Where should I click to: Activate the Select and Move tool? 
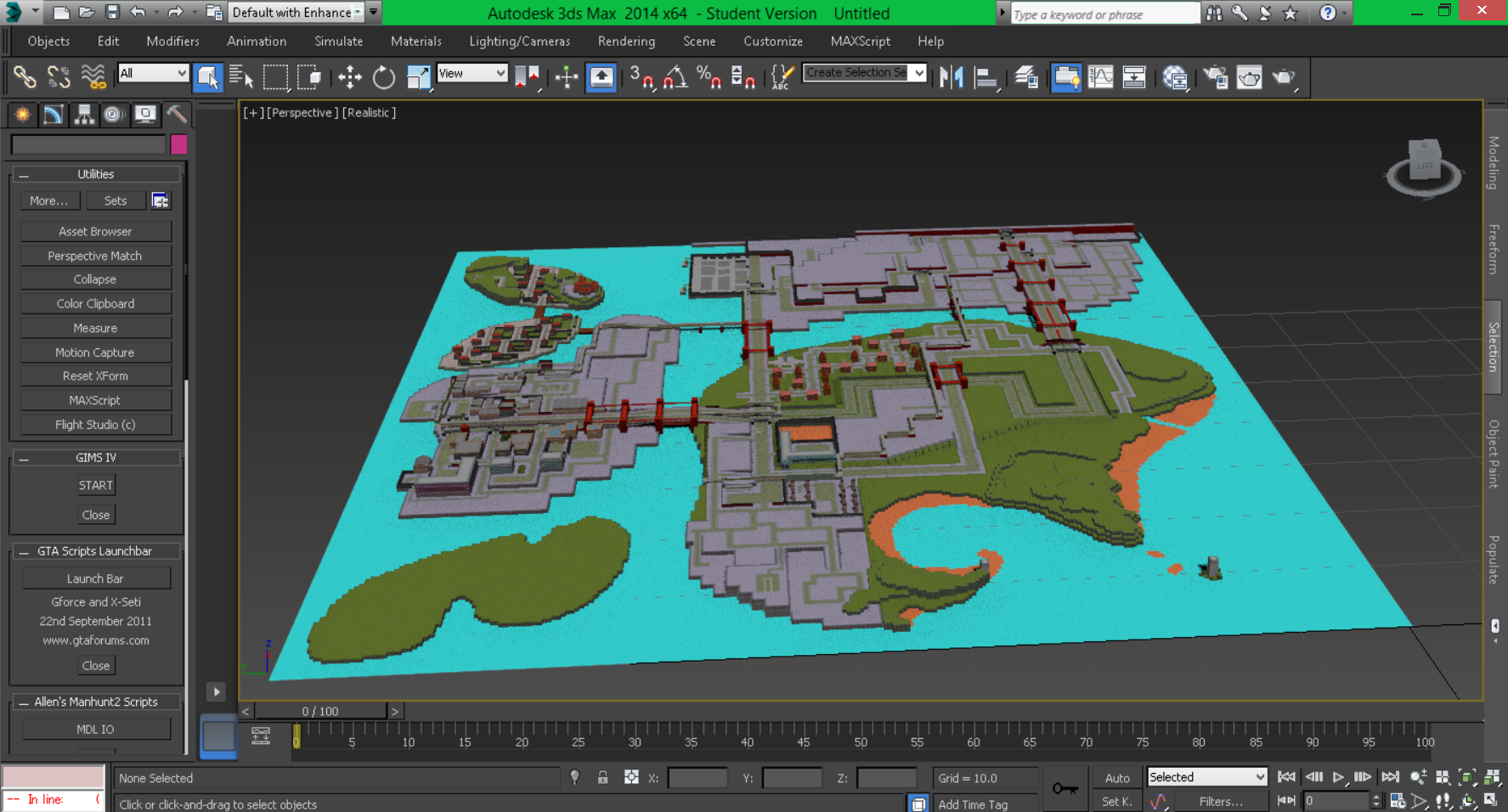pos(349,77)
